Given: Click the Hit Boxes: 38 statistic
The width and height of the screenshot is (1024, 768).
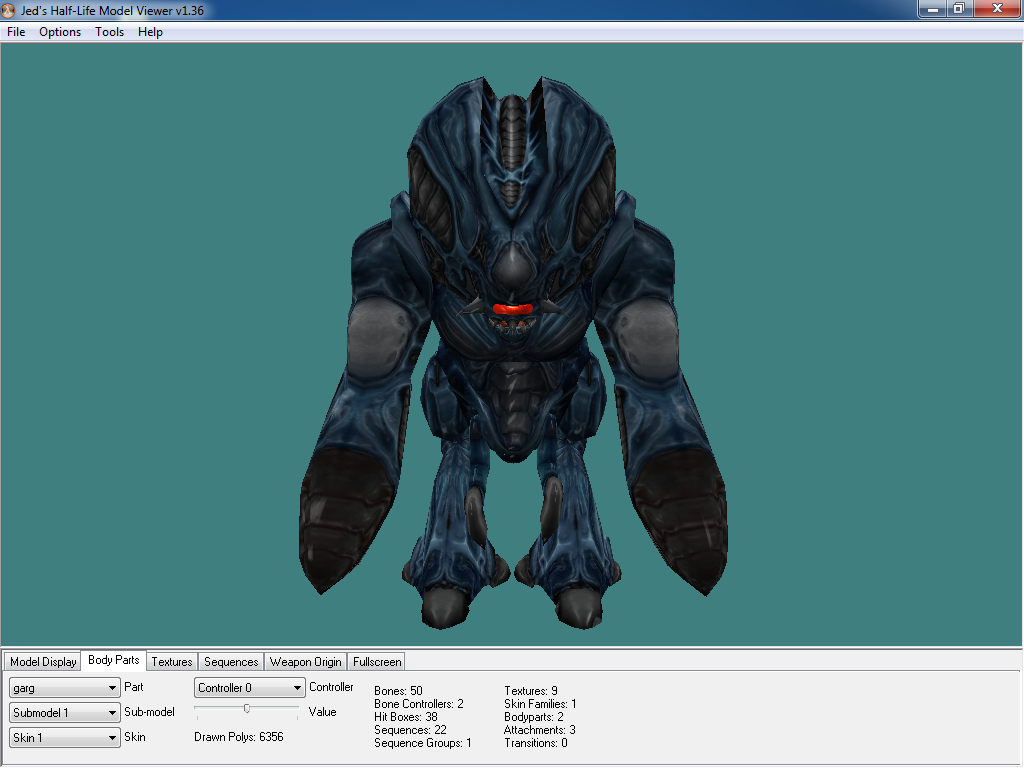Looking at the screenshot, I should click(406, 717).
